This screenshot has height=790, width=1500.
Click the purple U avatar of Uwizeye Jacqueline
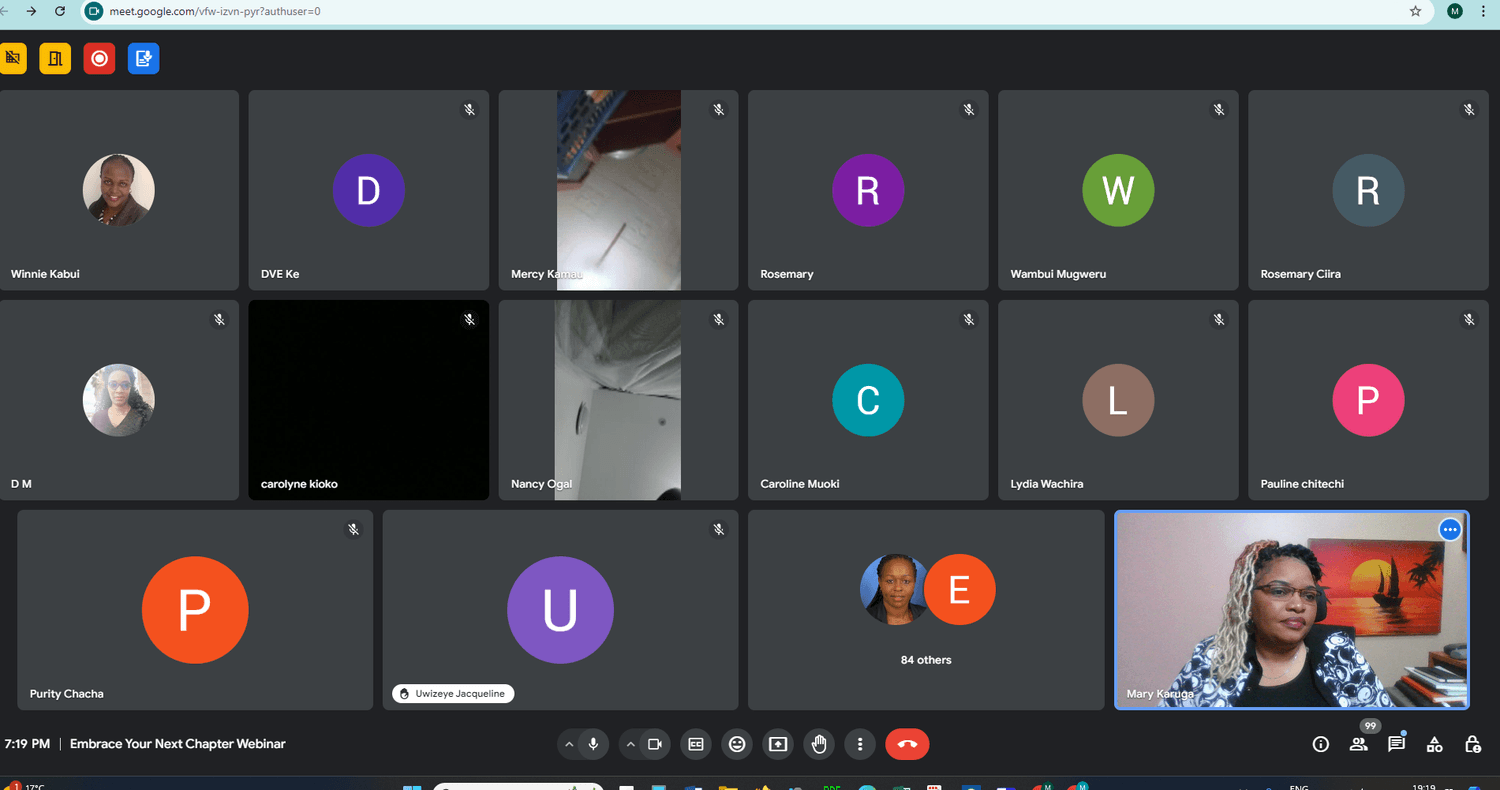click(560, 610)
